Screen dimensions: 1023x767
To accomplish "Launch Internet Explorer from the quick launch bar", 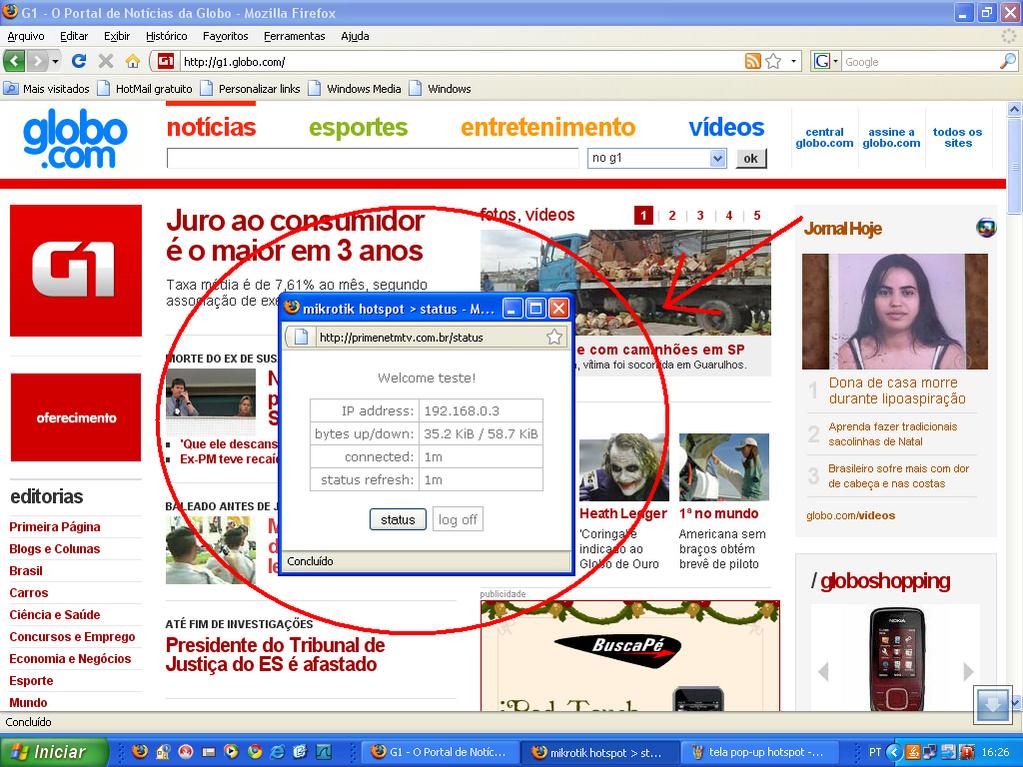I will tap(277, 752).
